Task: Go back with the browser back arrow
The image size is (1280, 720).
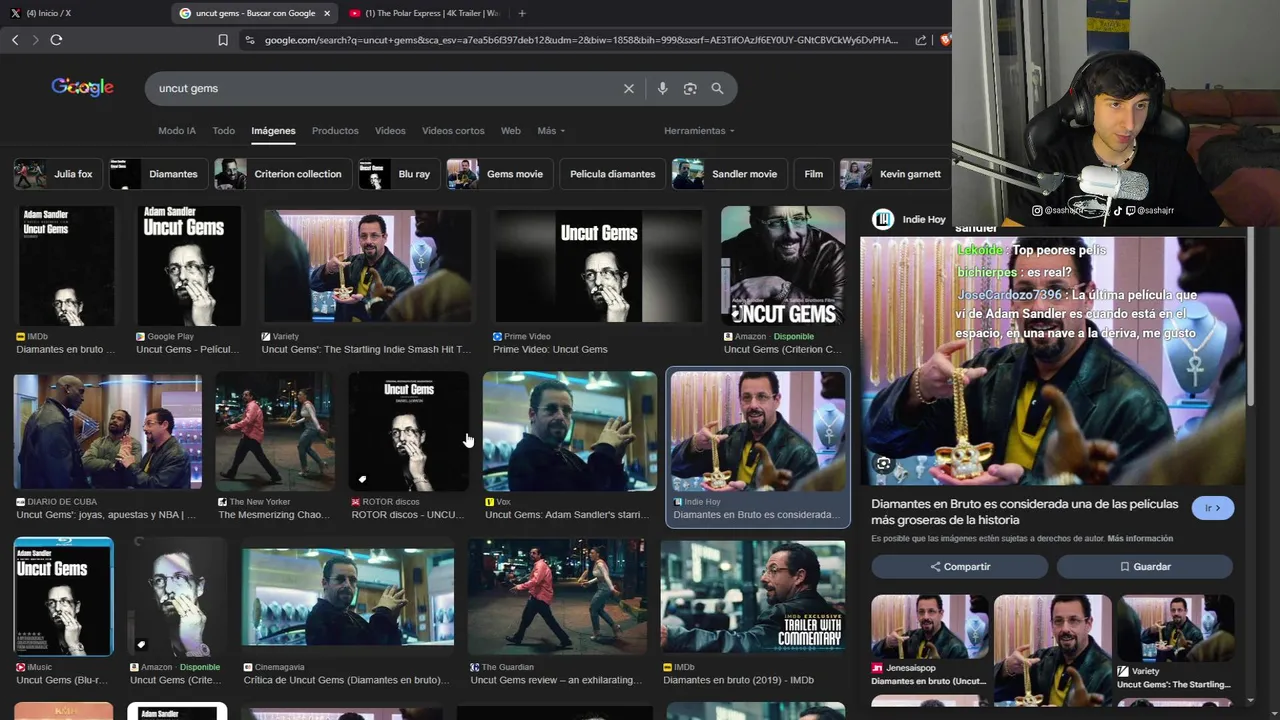Action: [x=15, y=40]
